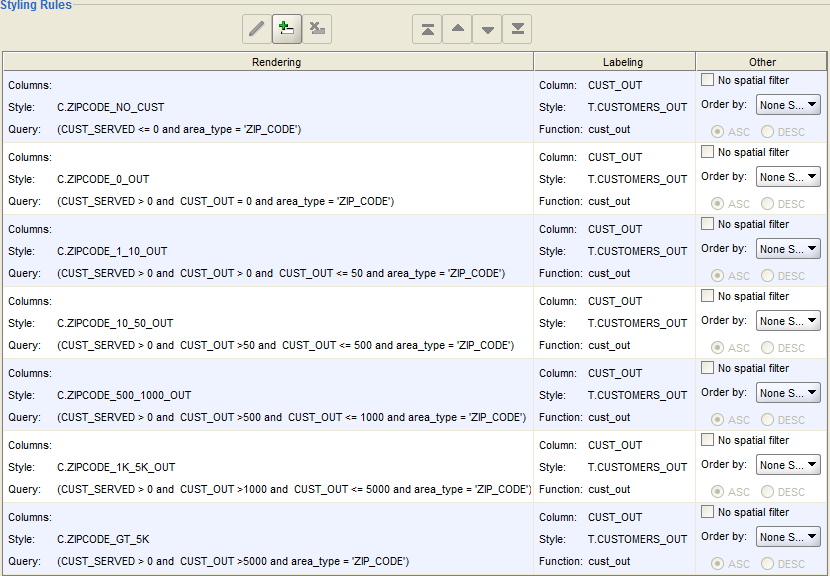Image resolution: width=830 pixels, height=576 pixels.
Task: Click query with CUST_OUT <= 5000
Action: pos(294,490)
